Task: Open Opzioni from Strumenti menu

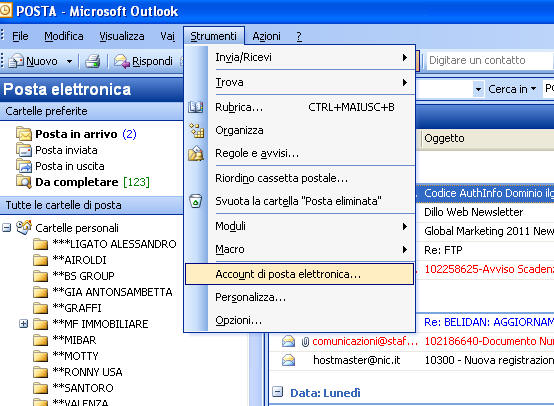Action: (300, 320)
